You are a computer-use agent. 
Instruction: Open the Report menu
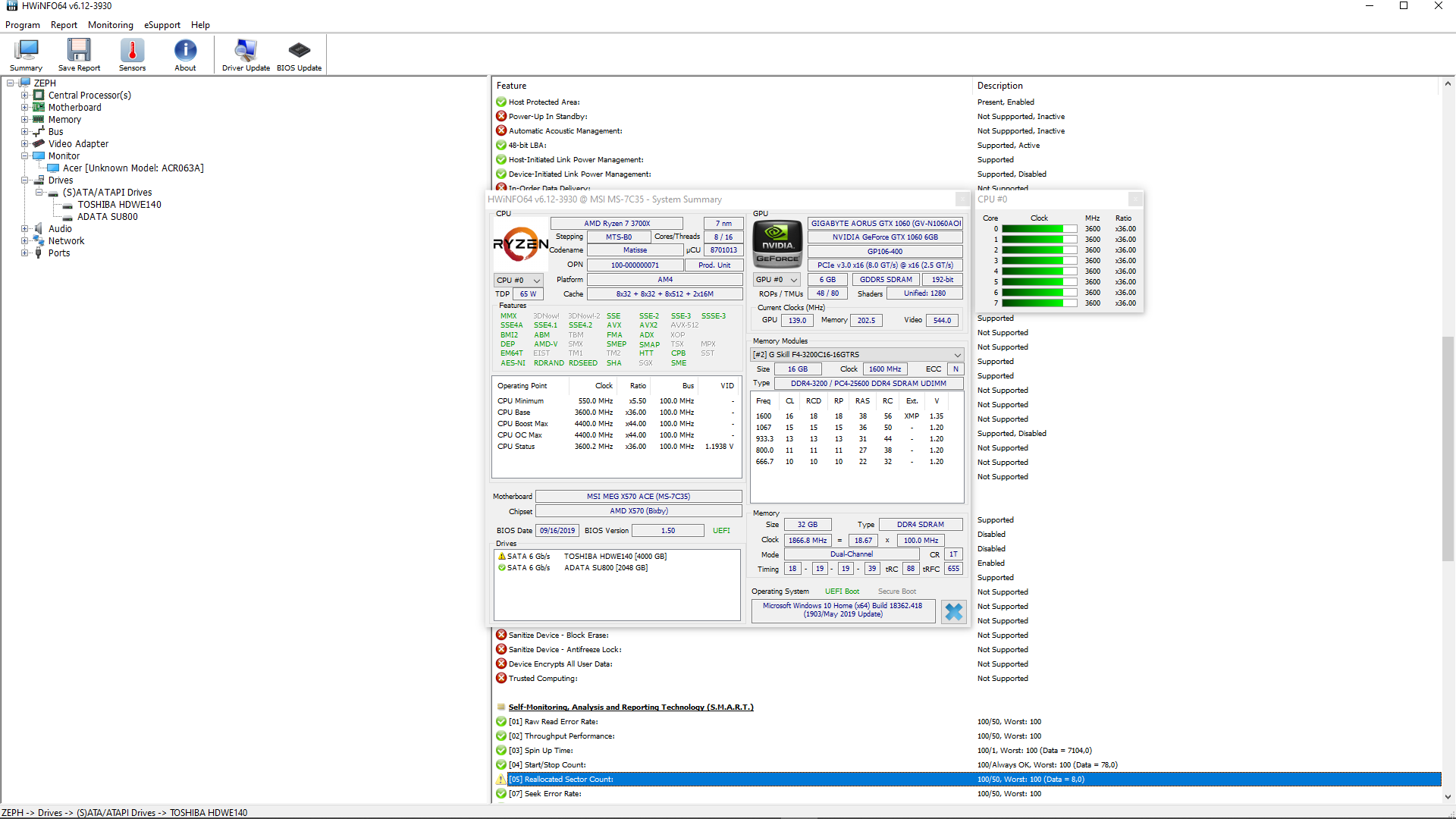tap(64, 25)
